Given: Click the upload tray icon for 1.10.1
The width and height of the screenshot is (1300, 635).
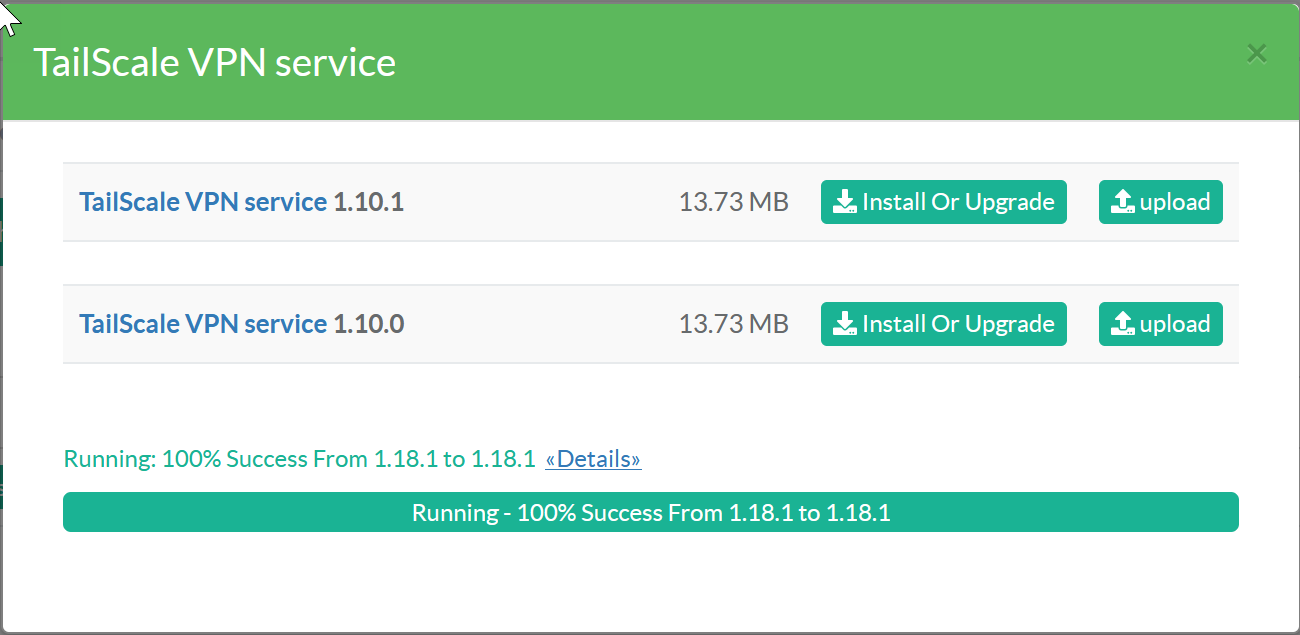Looking at the screenshot, I should pos(1123,202).
